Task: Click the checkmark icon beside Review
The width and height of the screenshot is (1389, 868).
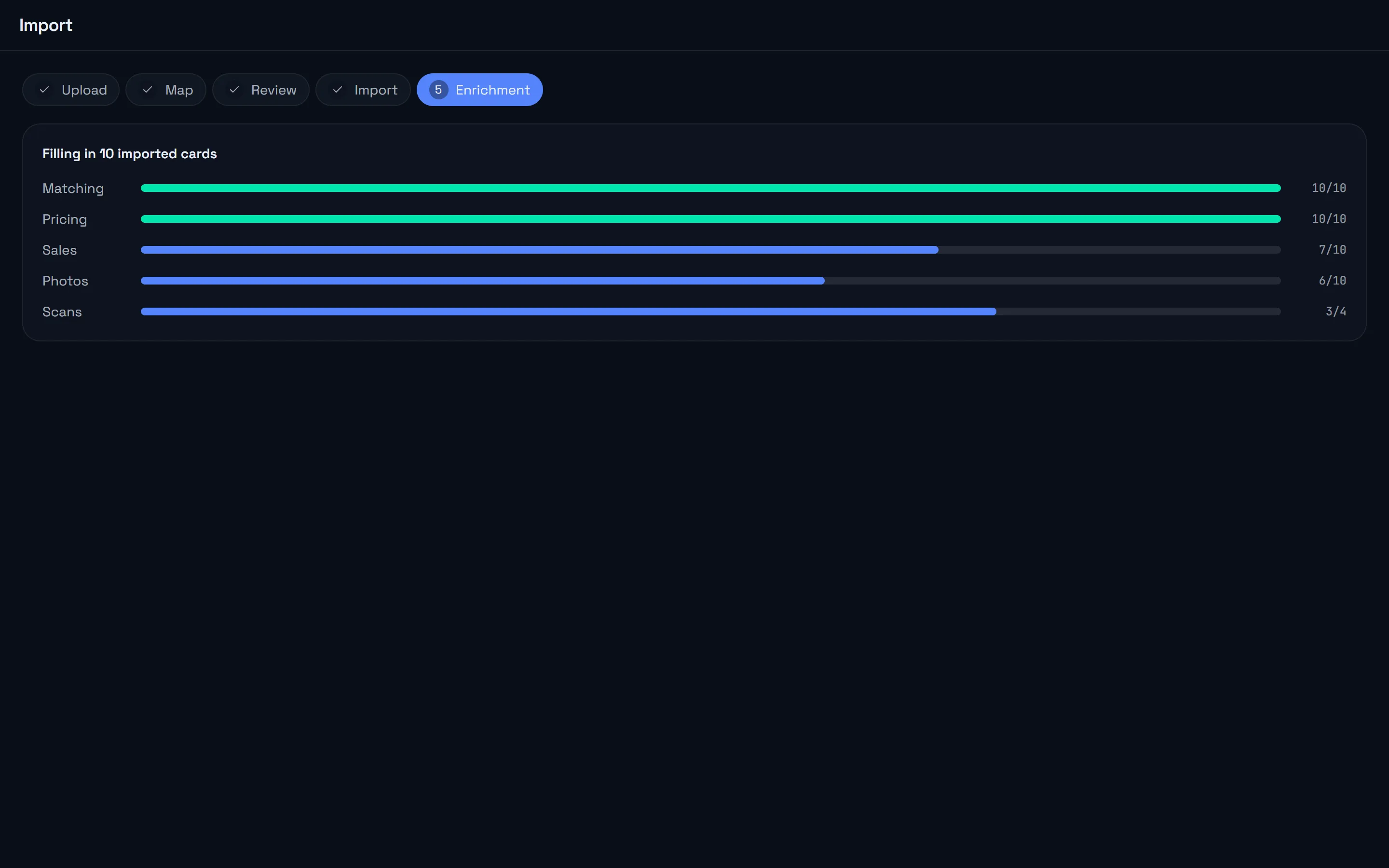Action: 234,90
